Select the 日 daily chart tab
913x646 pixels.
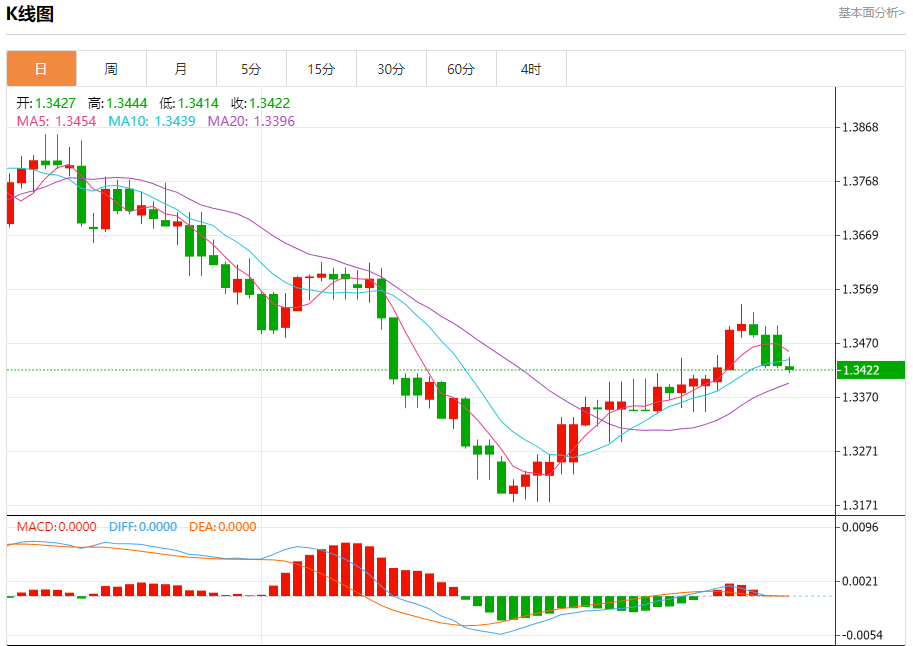(x=41, y=69)
